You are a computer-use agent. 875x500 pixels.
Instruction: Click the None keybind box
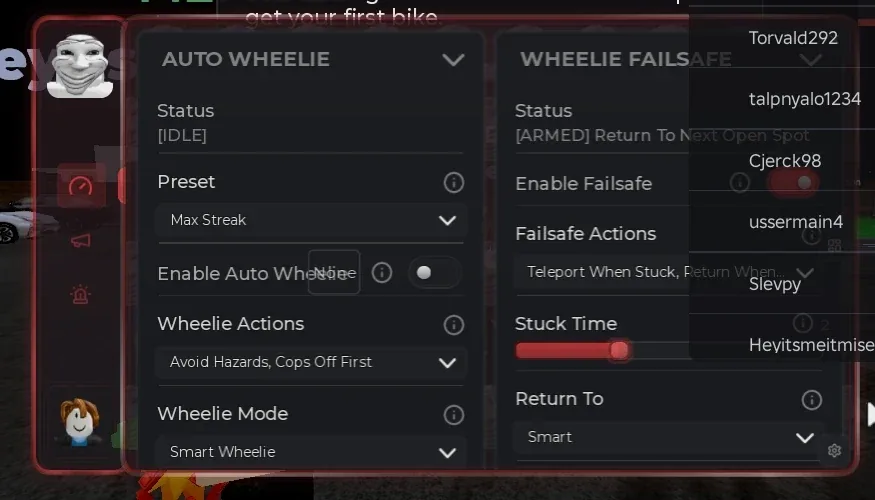pyautogui.click(x=334, y=272)
